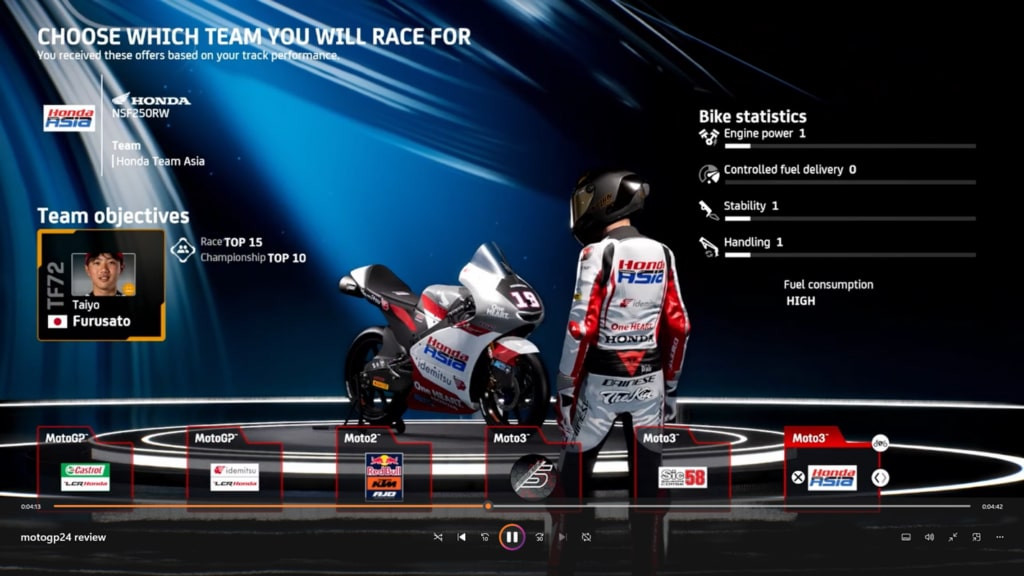
Task: Skip forward 30 seconds
Action: pyautogui.click(x=539, y=537)
